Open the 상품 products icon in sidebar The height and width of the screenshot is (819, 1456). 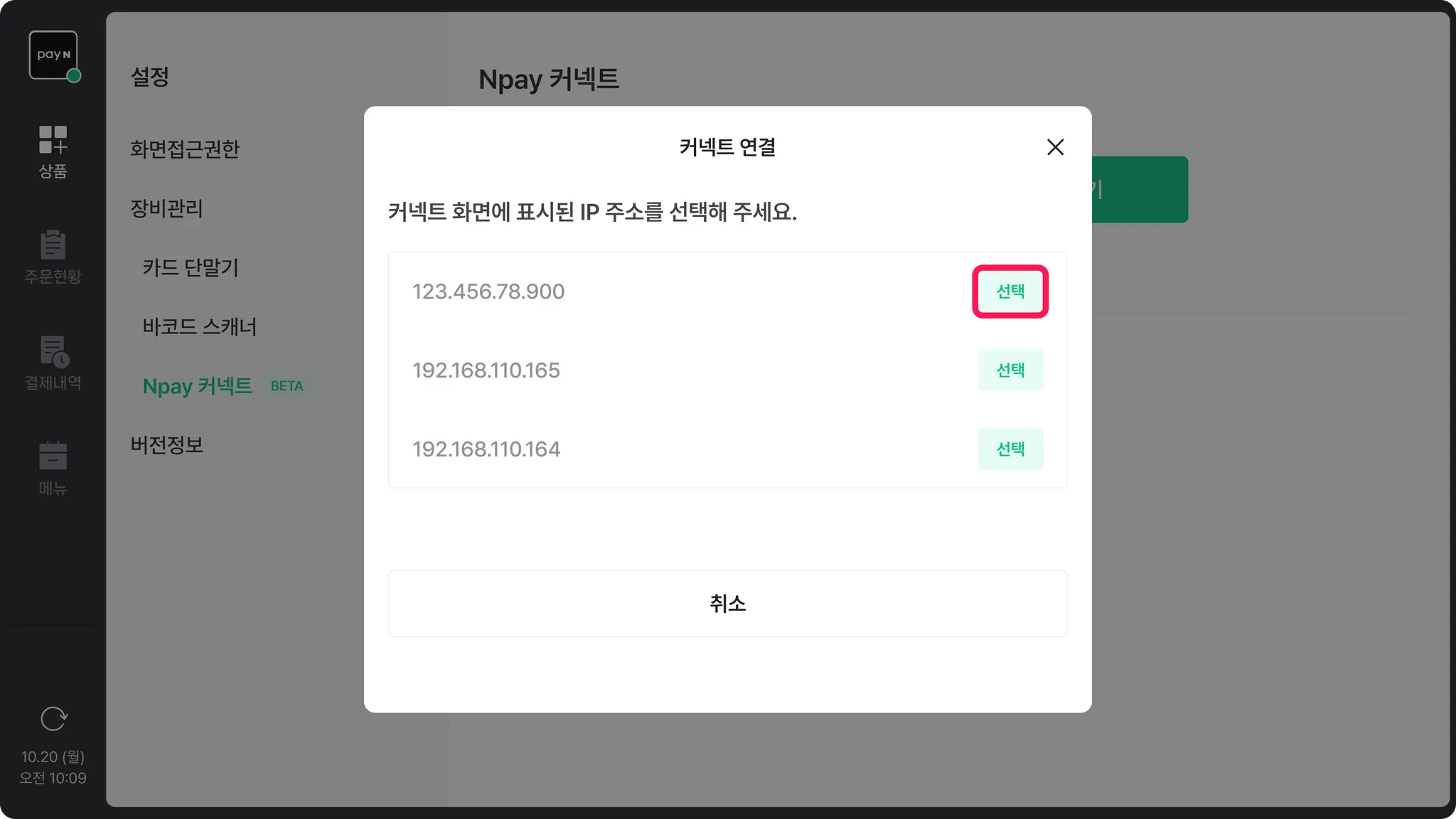pyautogui.click(x=53, y=151)
